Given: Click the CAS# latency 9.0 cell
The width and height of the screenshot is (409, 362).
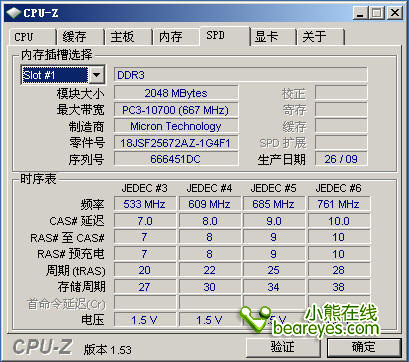Looking at the screenshot, I should pos(274,221).
